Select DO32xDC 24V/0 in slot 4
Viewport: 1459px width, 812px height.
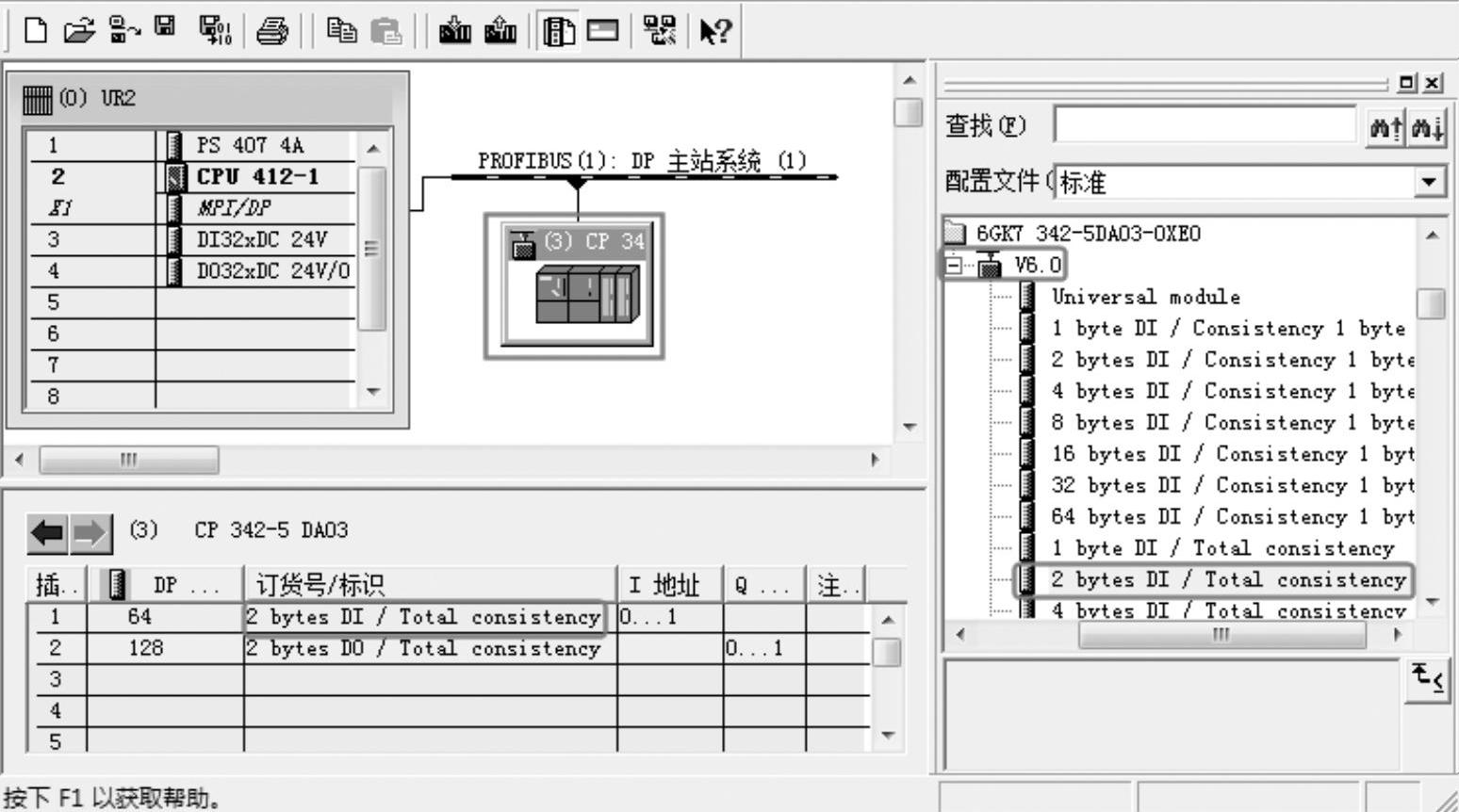272,271
